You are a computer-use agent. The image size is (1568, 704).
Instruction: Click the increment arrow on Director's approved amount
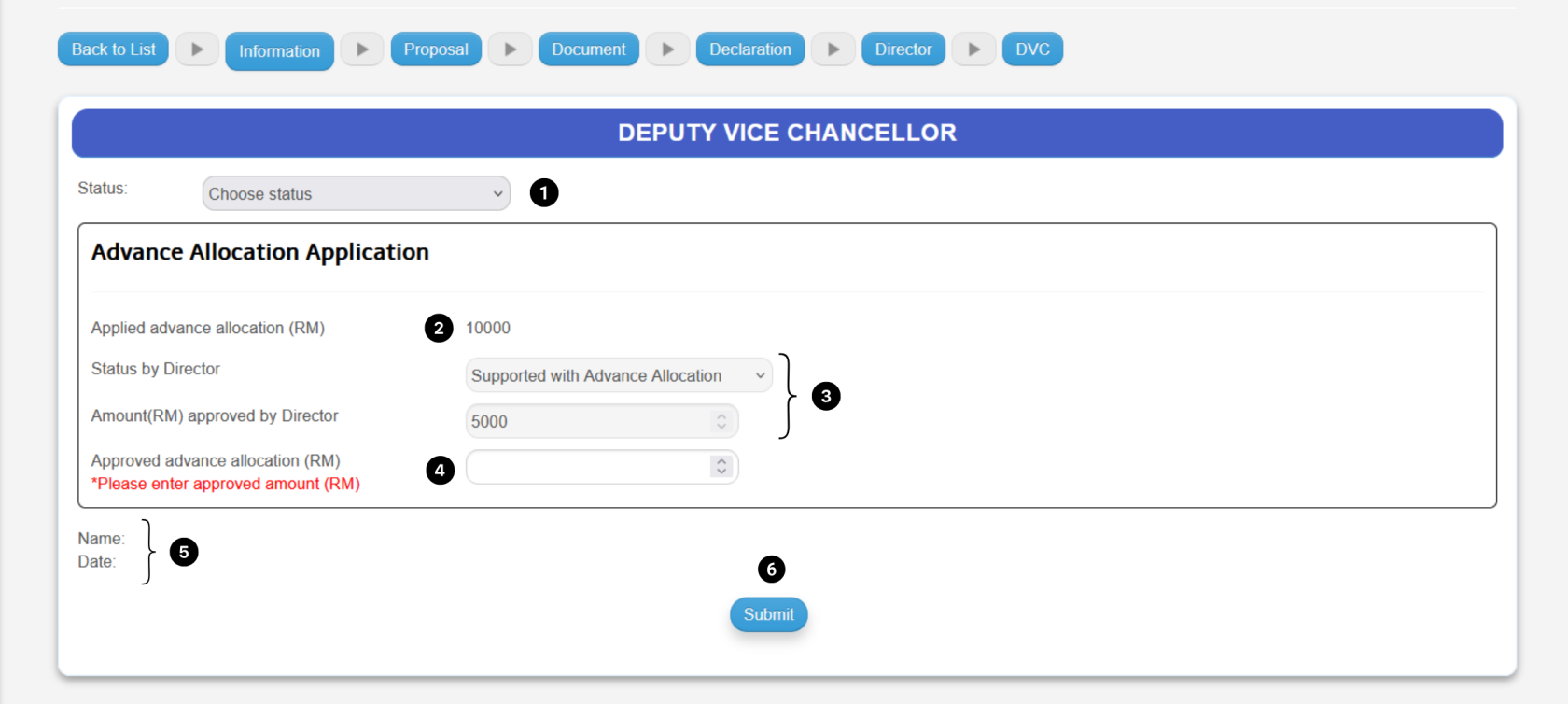[721, 415]
